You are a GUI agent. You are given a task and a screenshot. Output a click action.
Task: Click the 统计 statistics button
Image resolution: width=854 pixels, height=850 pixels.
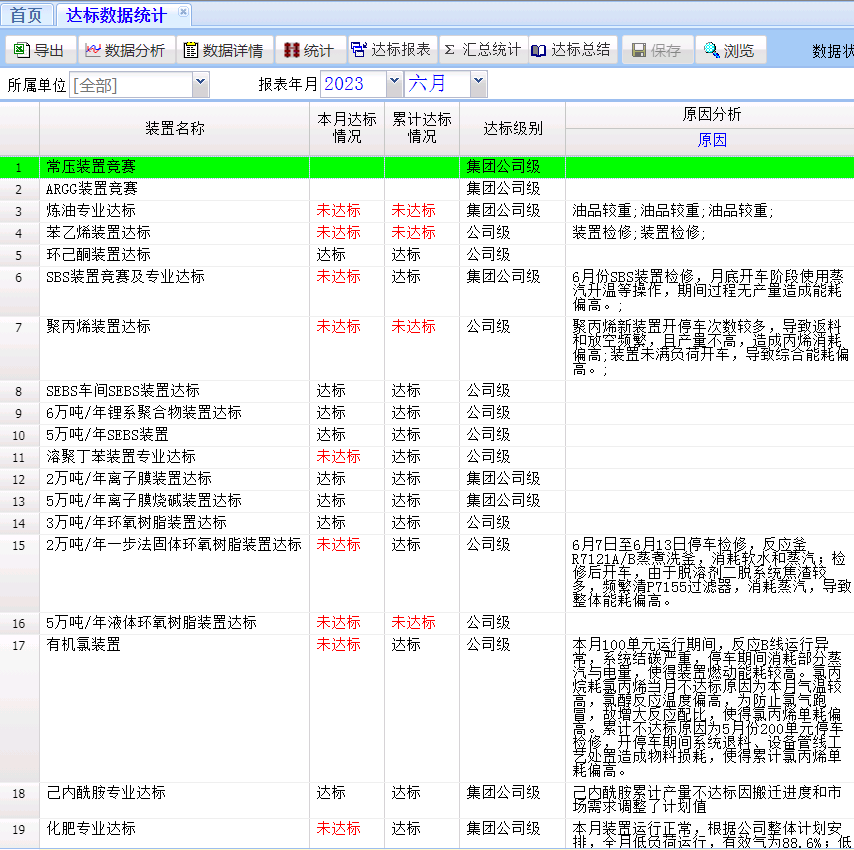(307, 50)
